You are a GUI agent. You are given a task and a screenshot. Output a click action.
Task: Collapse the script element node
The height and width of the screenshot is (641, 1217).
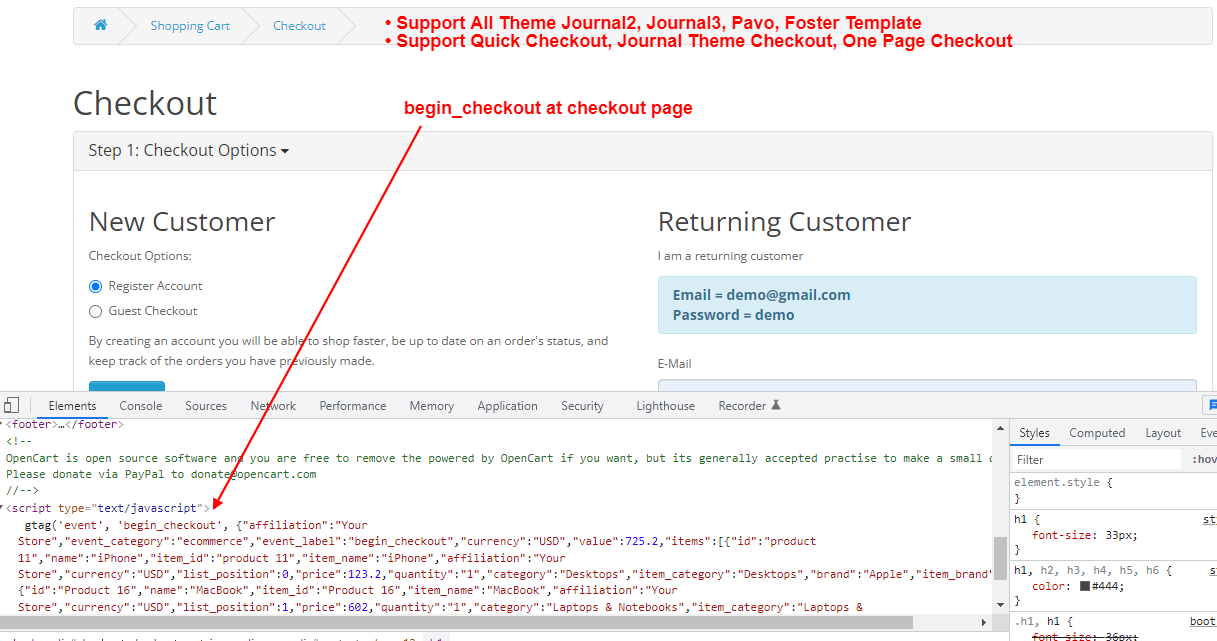(x=3, y=509)
